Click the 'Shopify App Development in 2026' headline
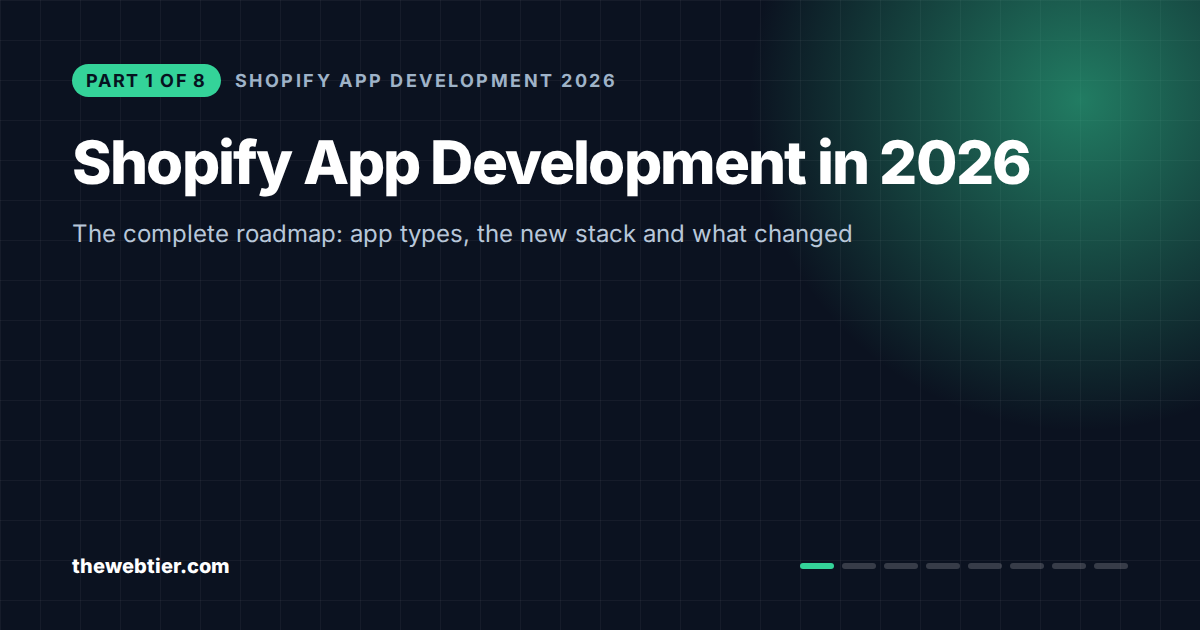This screenshot has width=1200, height=630. pyautogui.click(x=551, y=162)
